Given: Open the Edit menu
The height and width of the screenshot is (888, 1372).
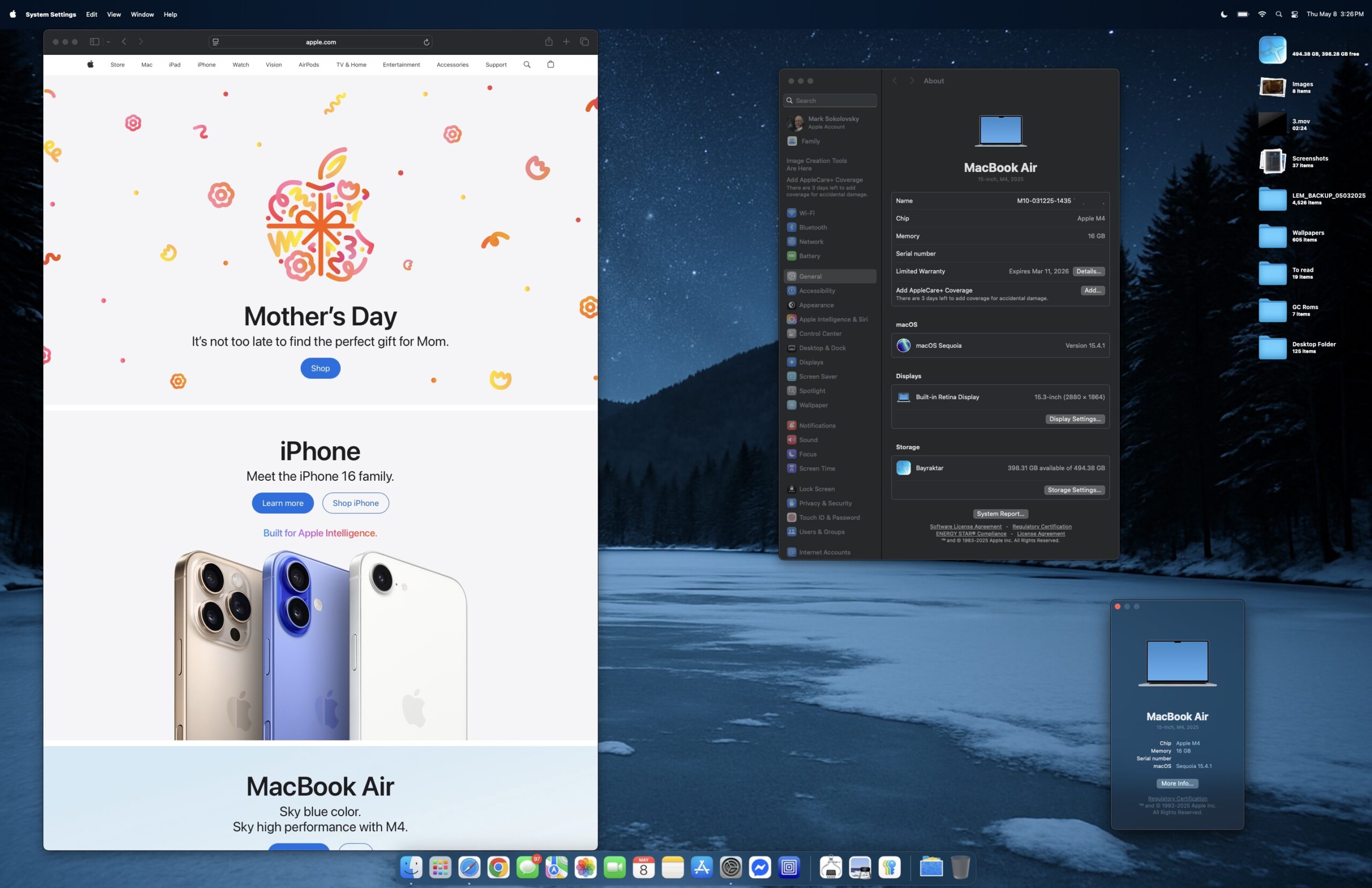Looking at the screenshot, I should pyautogui.click(x=92, y=14).
